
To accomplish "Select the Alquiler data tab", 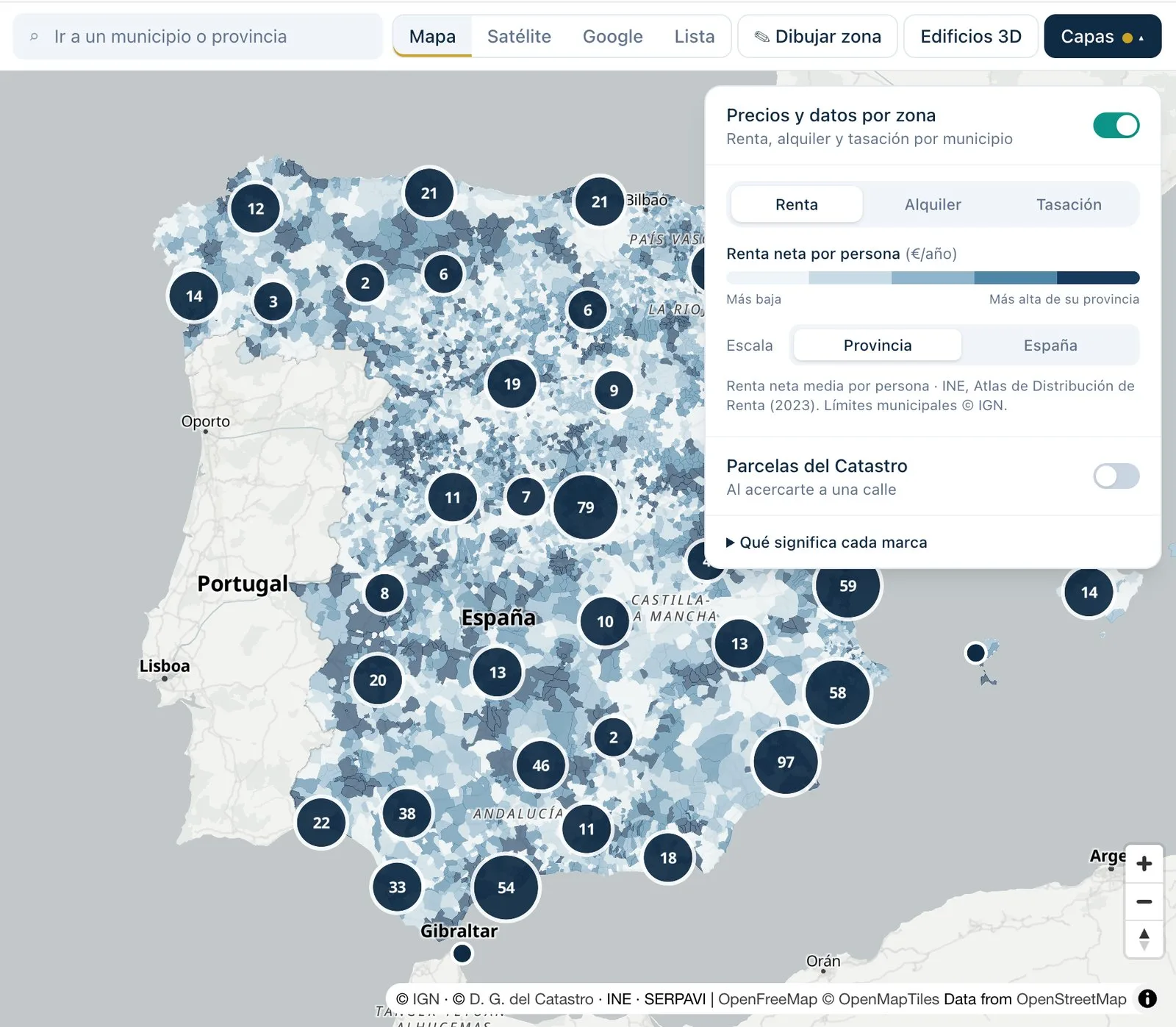I will [x=933, y=204].
